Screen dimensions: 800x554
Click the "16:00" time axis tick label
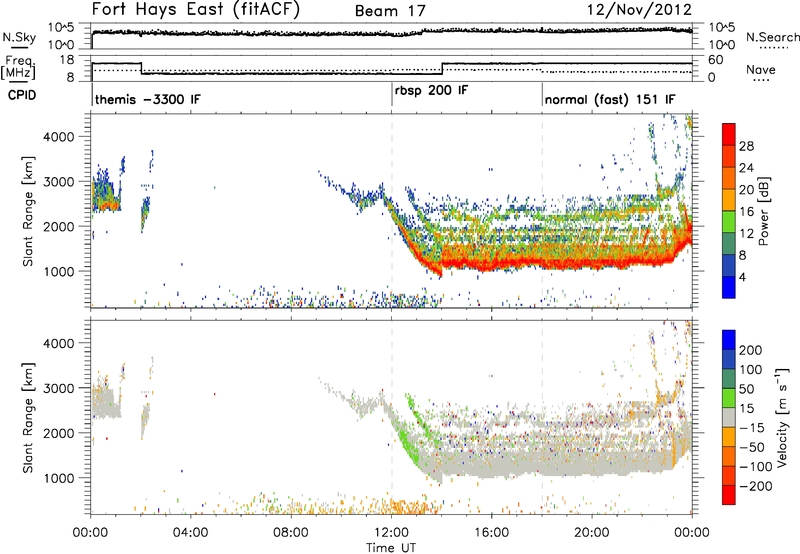[491, 532]
